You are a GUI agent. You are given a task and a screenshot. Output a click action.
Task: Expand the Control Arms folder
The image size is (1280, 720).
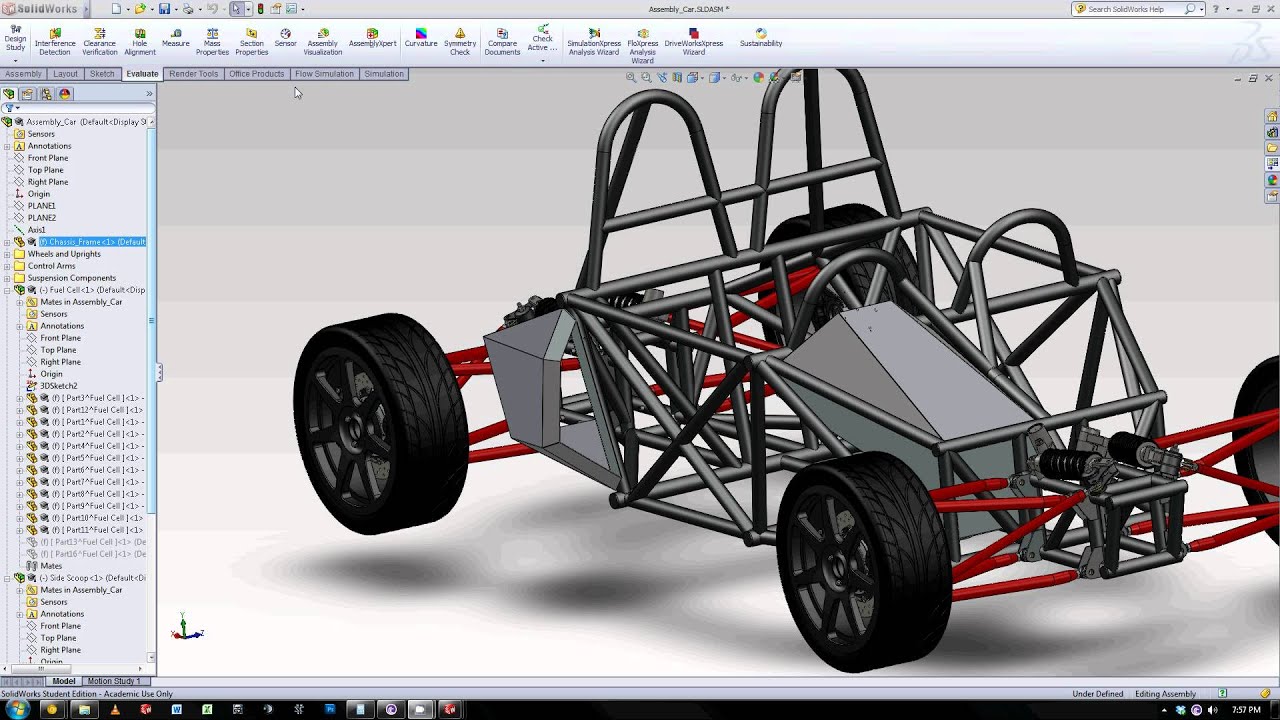(7, 266)
